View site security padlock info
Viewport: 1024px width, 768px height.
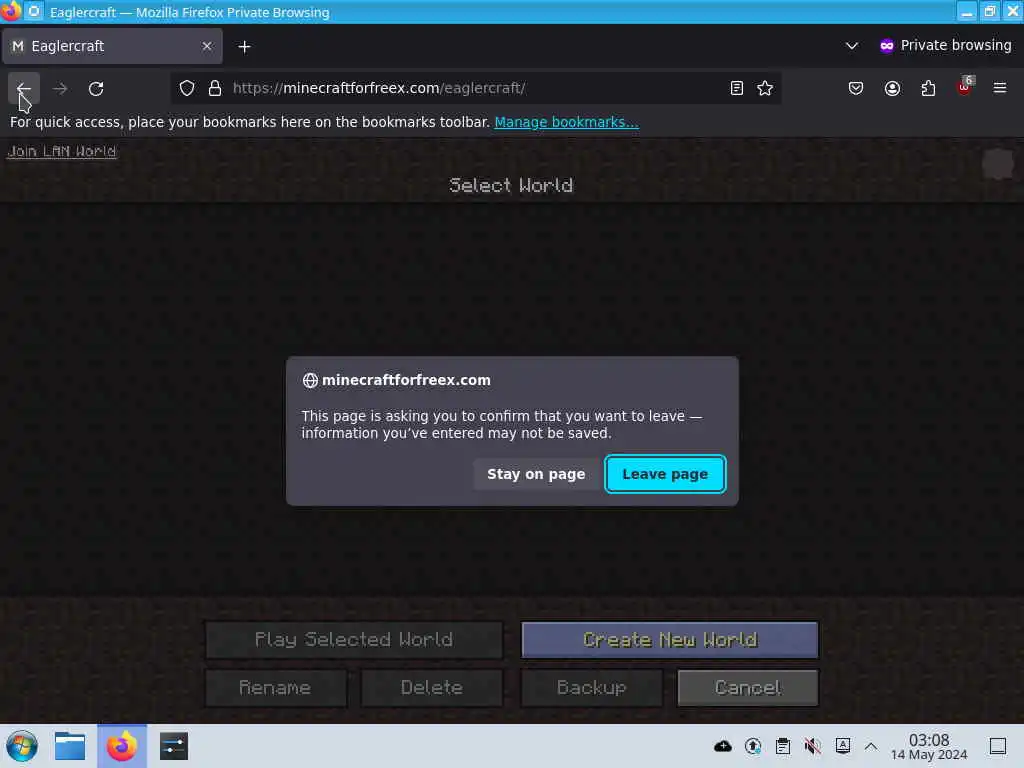pos(215,88)
